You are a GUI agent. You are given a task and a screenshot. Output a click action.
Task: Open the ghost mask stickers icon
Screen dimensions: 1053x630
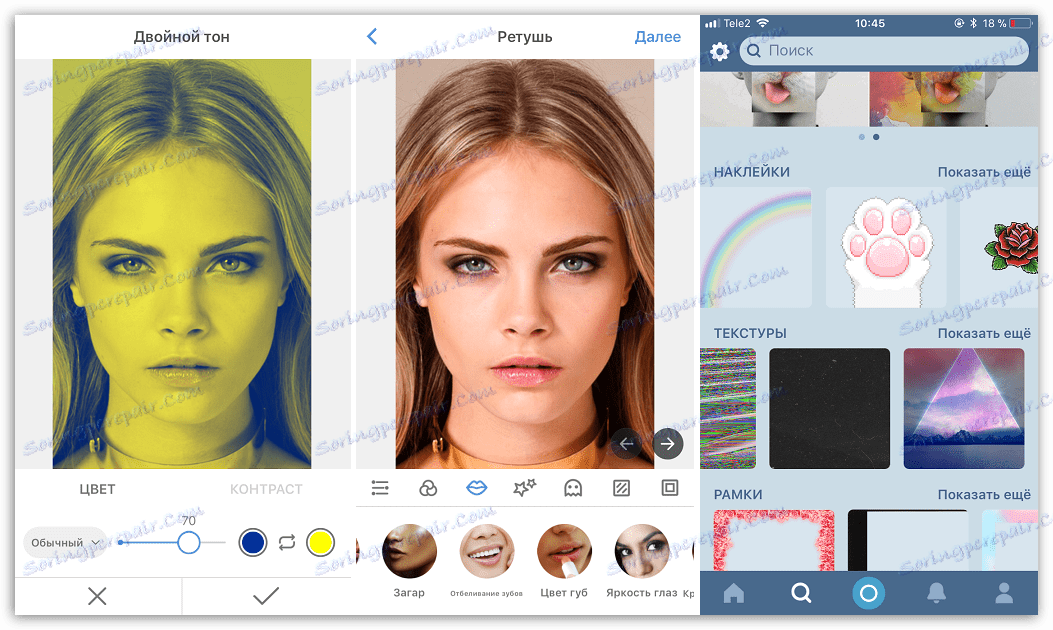point(573,488)
